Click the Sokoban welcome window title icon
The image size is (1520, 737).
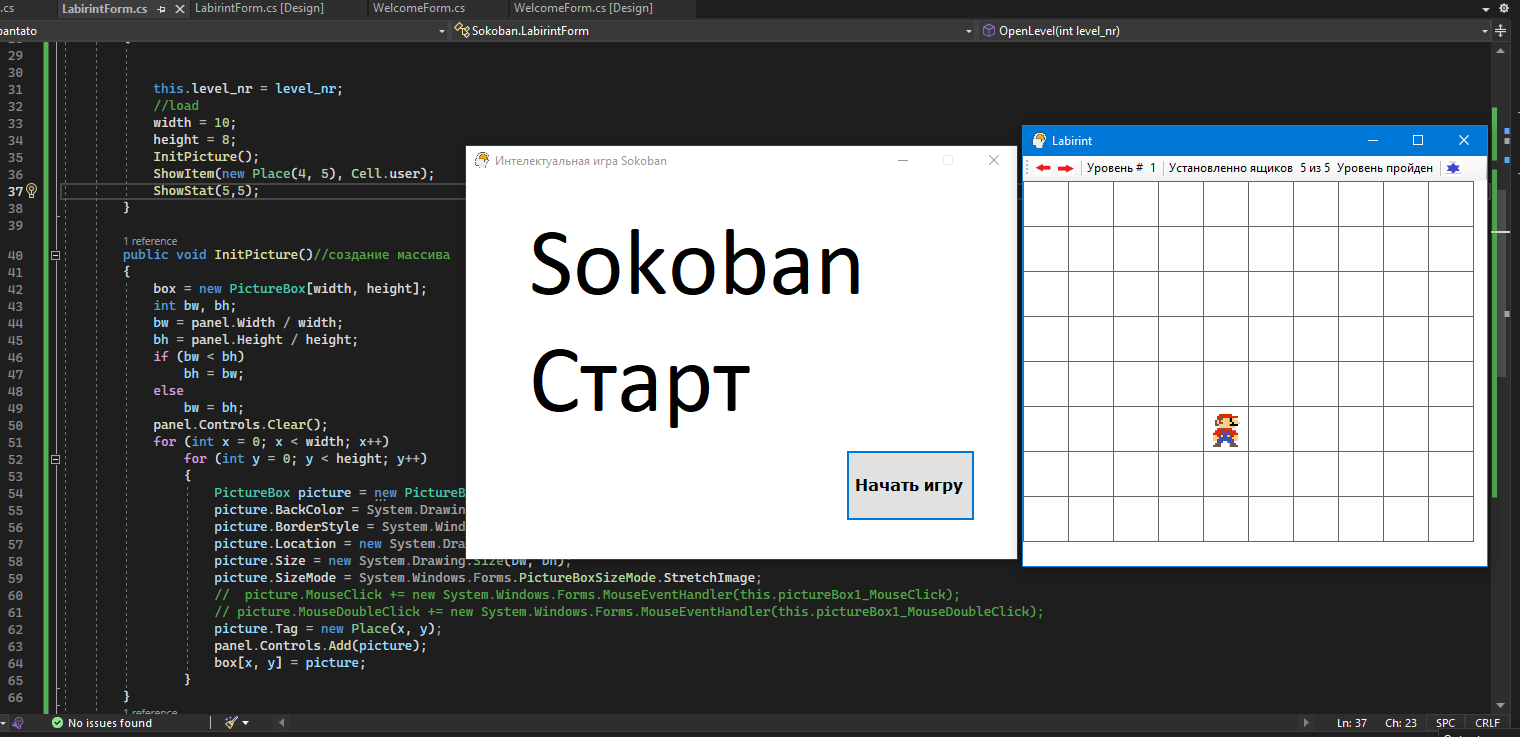tap(483, 160)
